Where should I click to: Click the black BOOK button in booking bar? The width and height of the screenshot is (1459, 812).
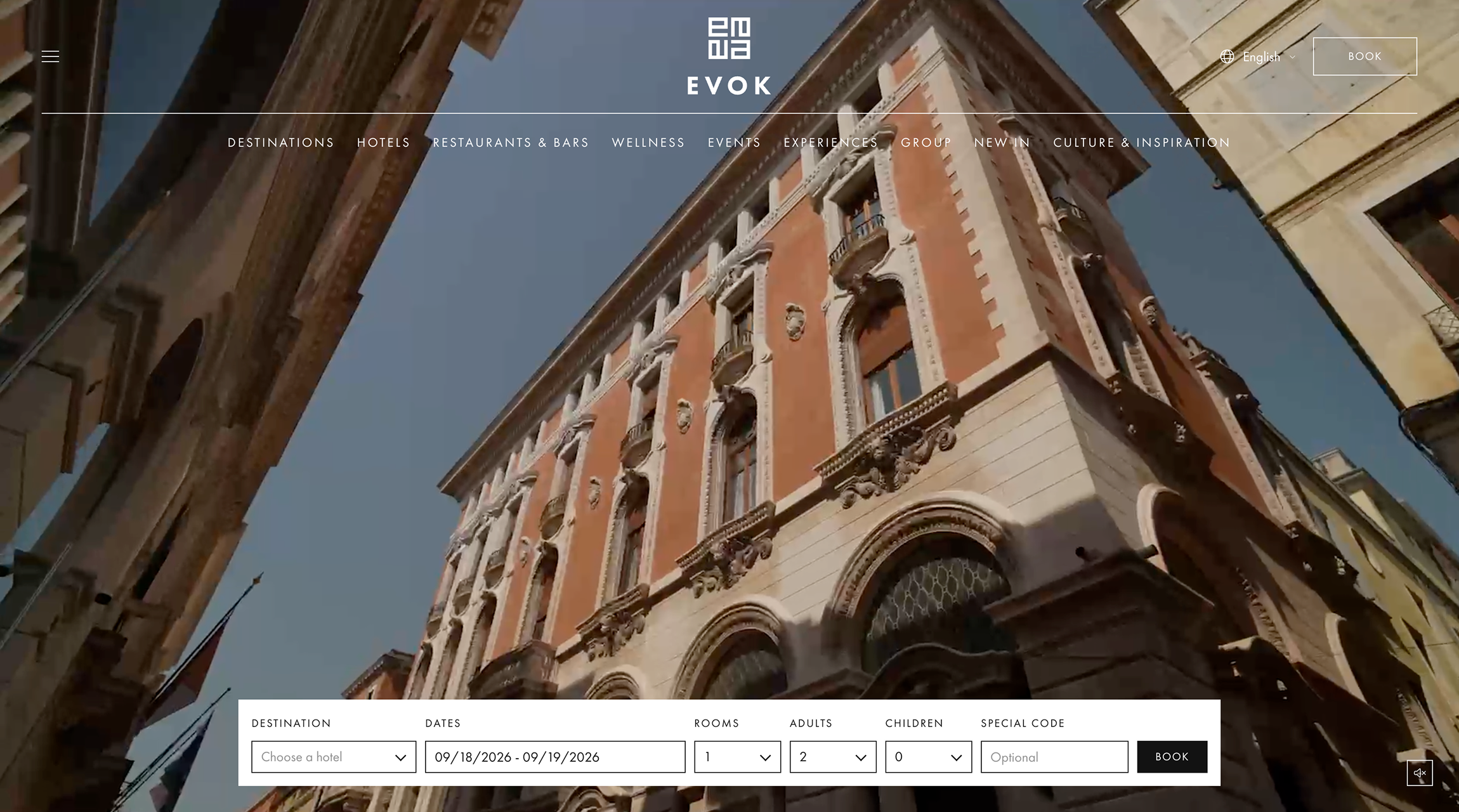tap(1172, 757)
